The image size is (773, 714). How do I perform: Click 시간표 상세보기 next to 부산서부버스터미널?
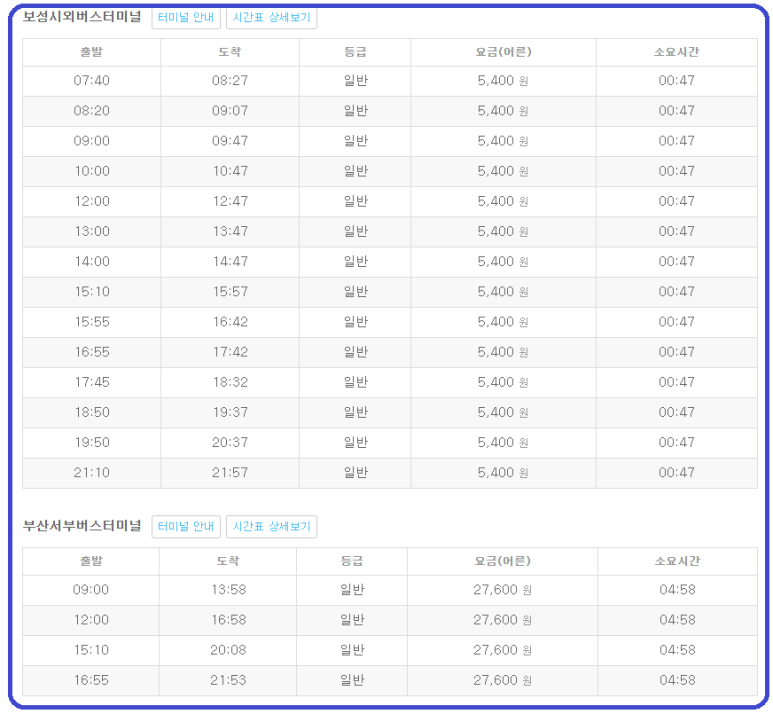[x=272, y=526]
